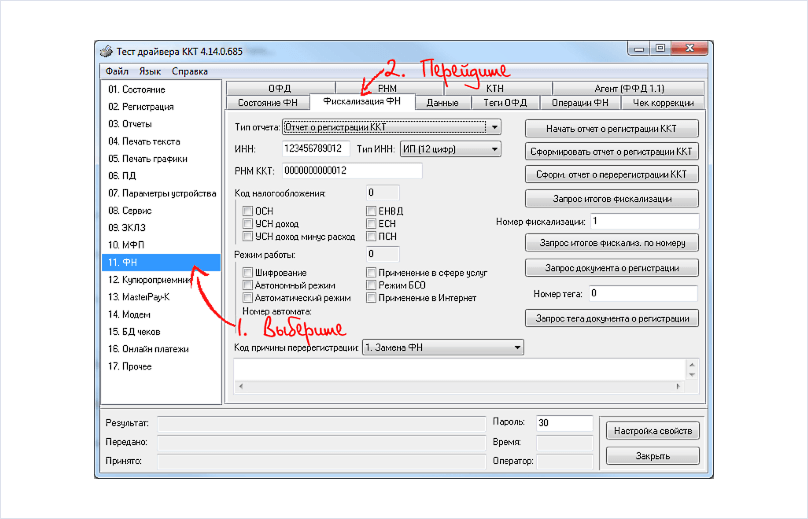808x519 pixels.
Task: Check the Применение в Интернет option
Action: (371, 298)
